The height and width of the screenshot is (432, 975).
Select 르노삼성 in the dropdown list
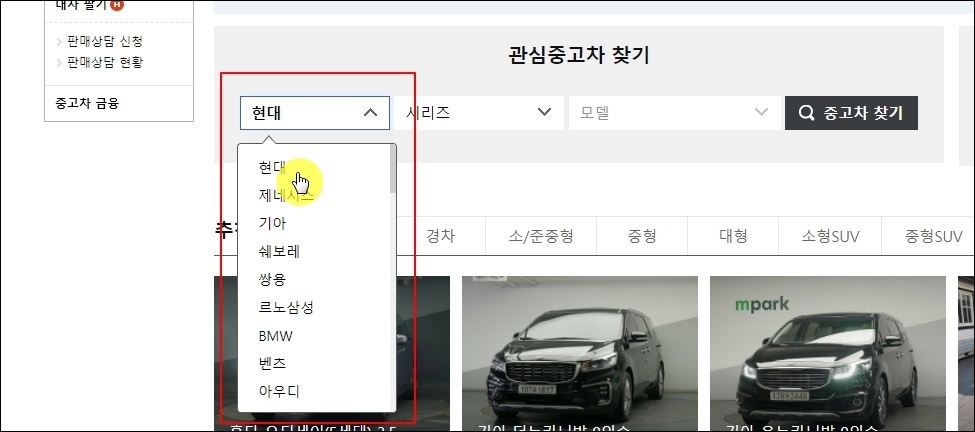[286, 307]
